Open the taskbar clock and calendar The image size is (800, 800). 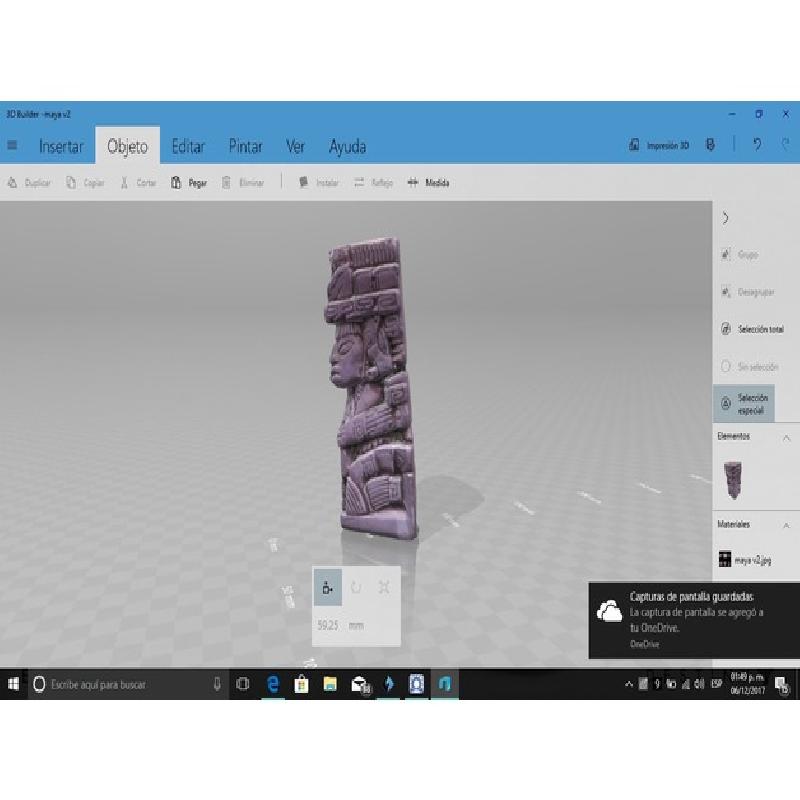[747, 684]
